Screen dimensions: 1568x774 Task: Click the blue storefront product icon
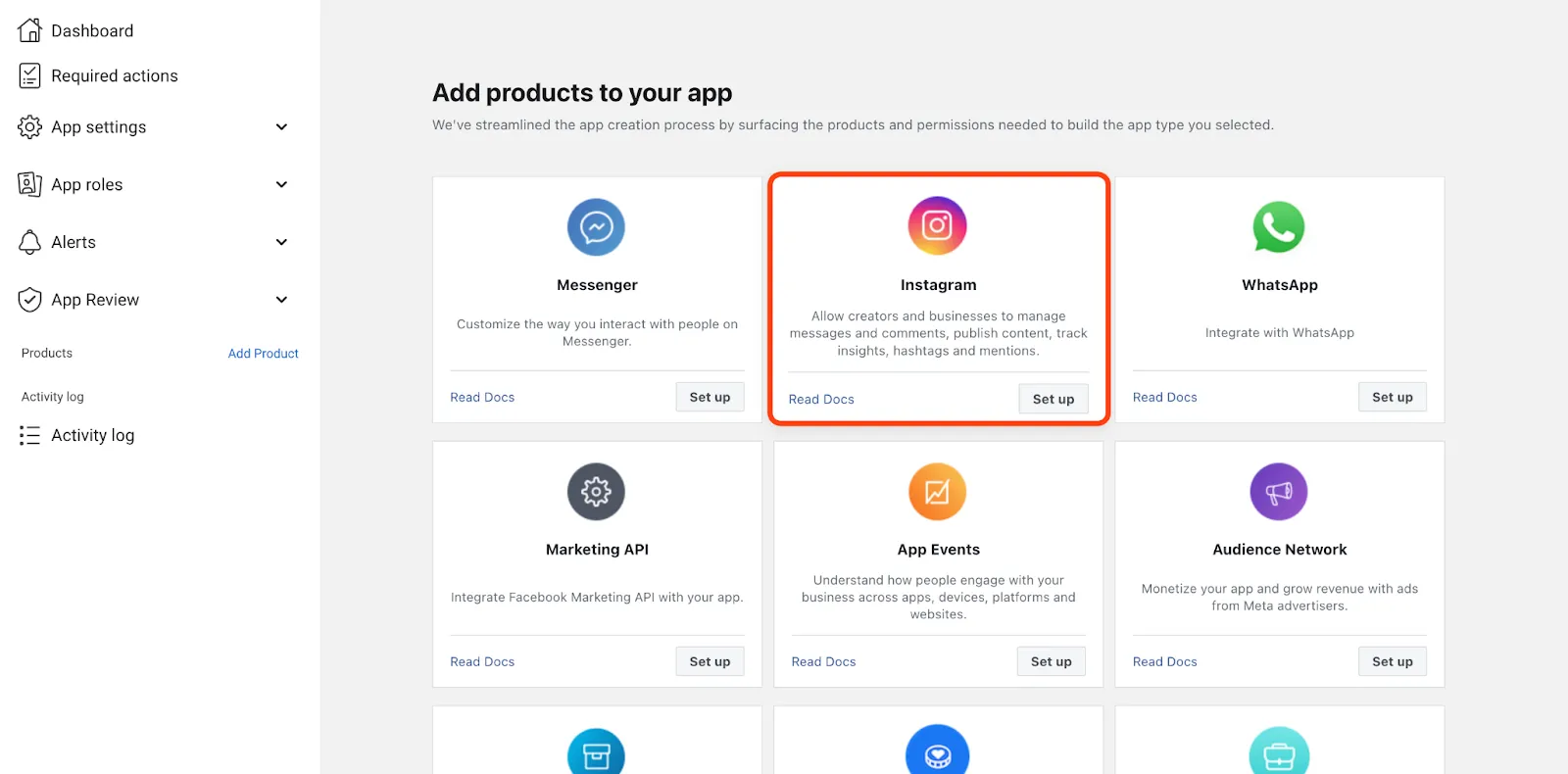pos(596,753)
